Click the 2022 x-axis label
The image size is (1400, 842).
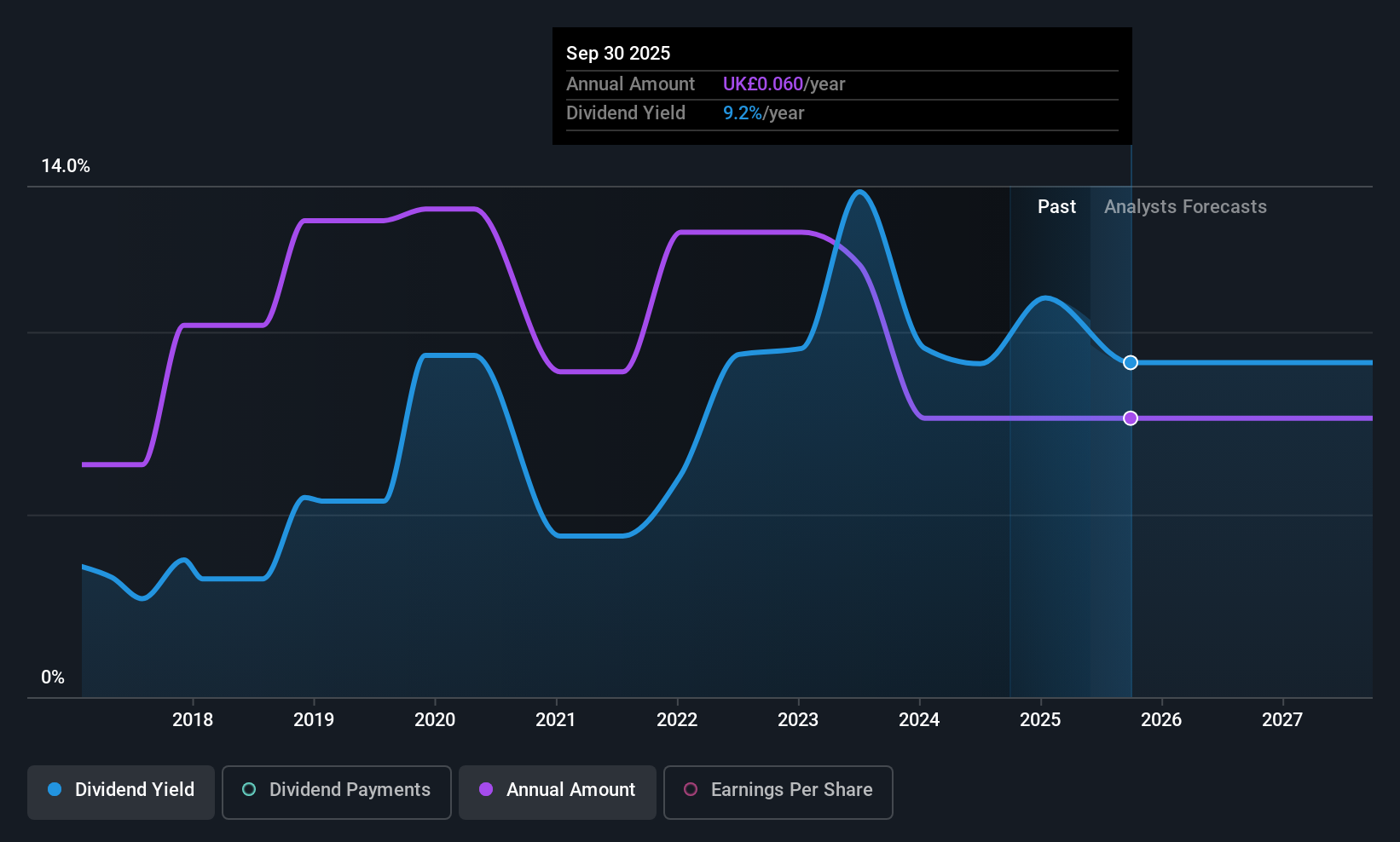677,720
